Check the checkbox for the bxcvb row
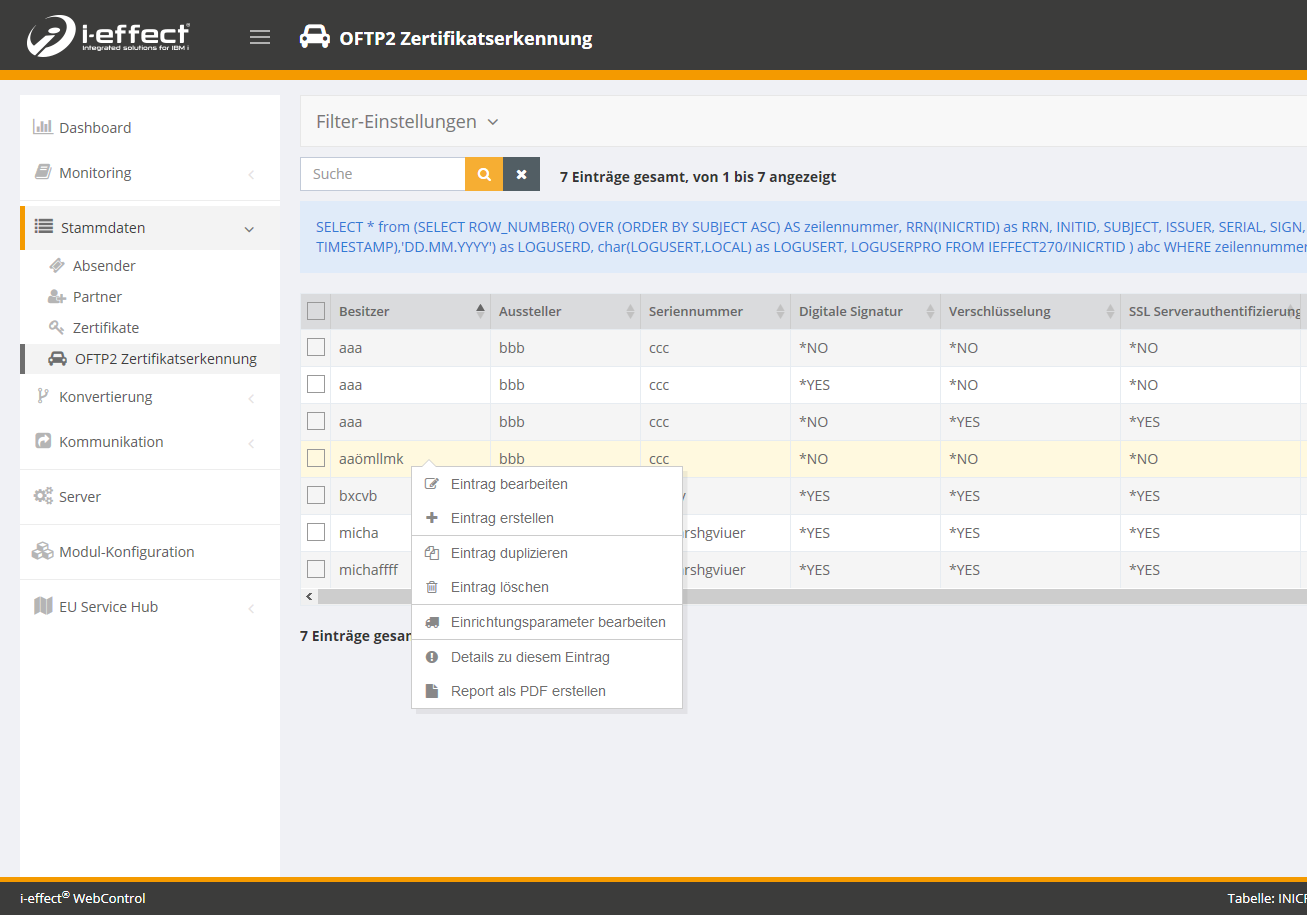 (316, 495)
